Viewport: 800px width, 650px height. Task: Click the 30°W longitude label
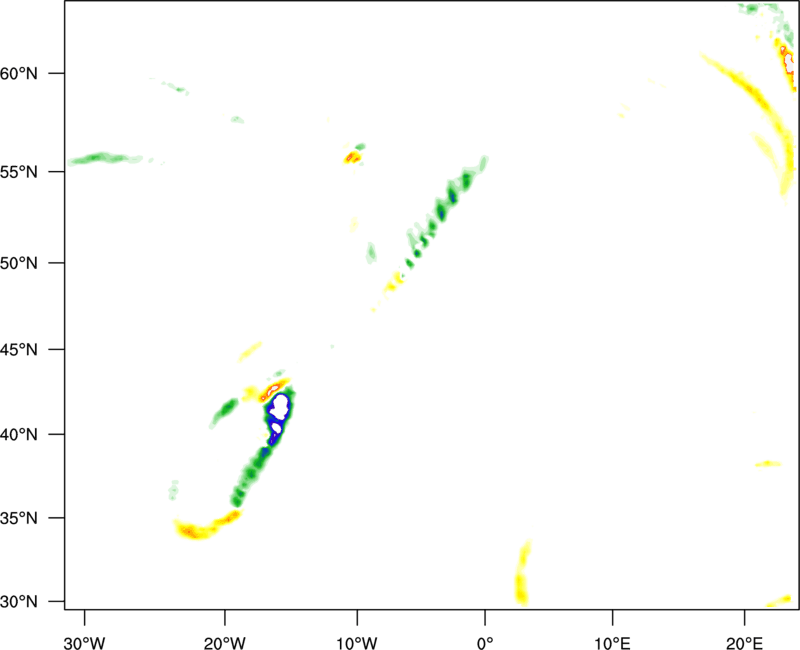point(84,643)
